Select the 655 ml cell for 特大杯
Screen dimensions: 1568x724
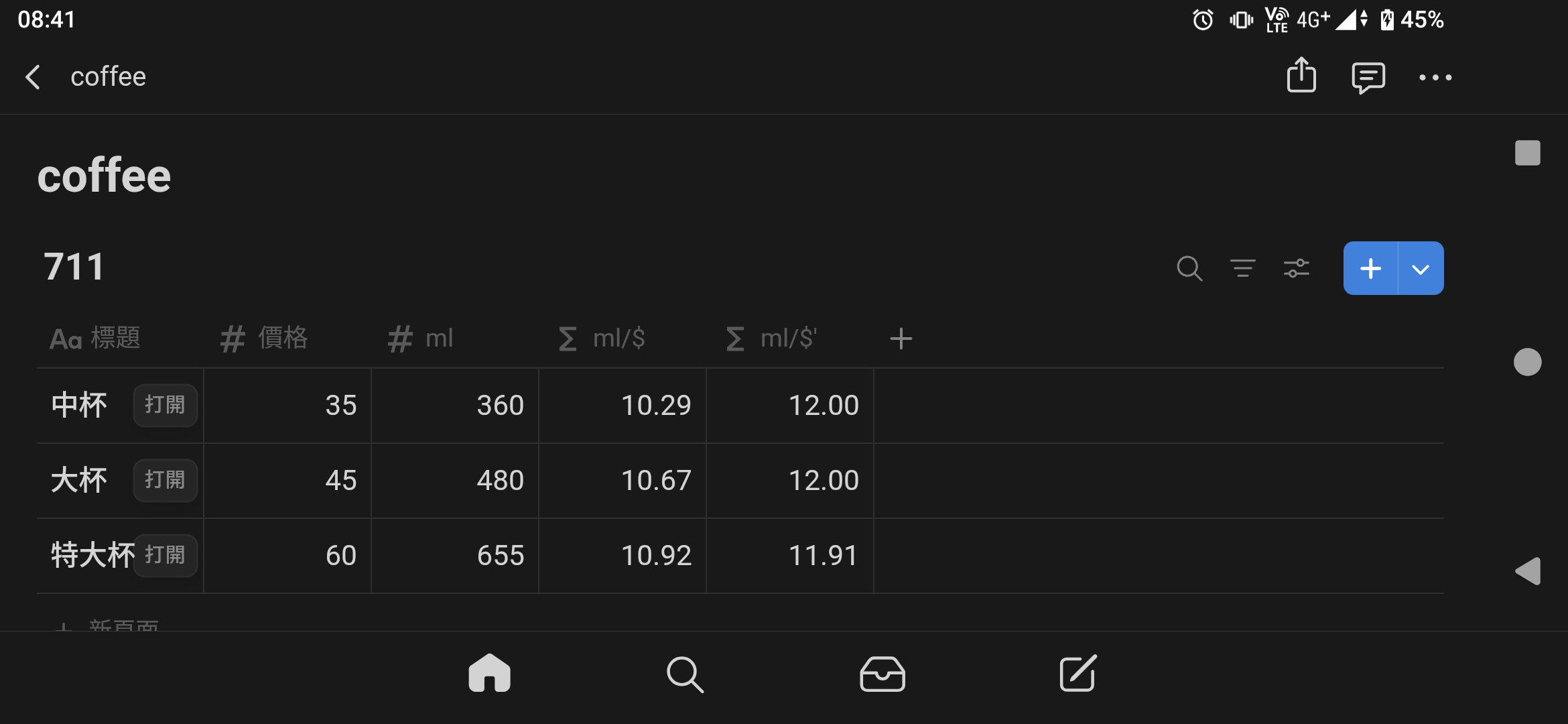tap(455, 556)
